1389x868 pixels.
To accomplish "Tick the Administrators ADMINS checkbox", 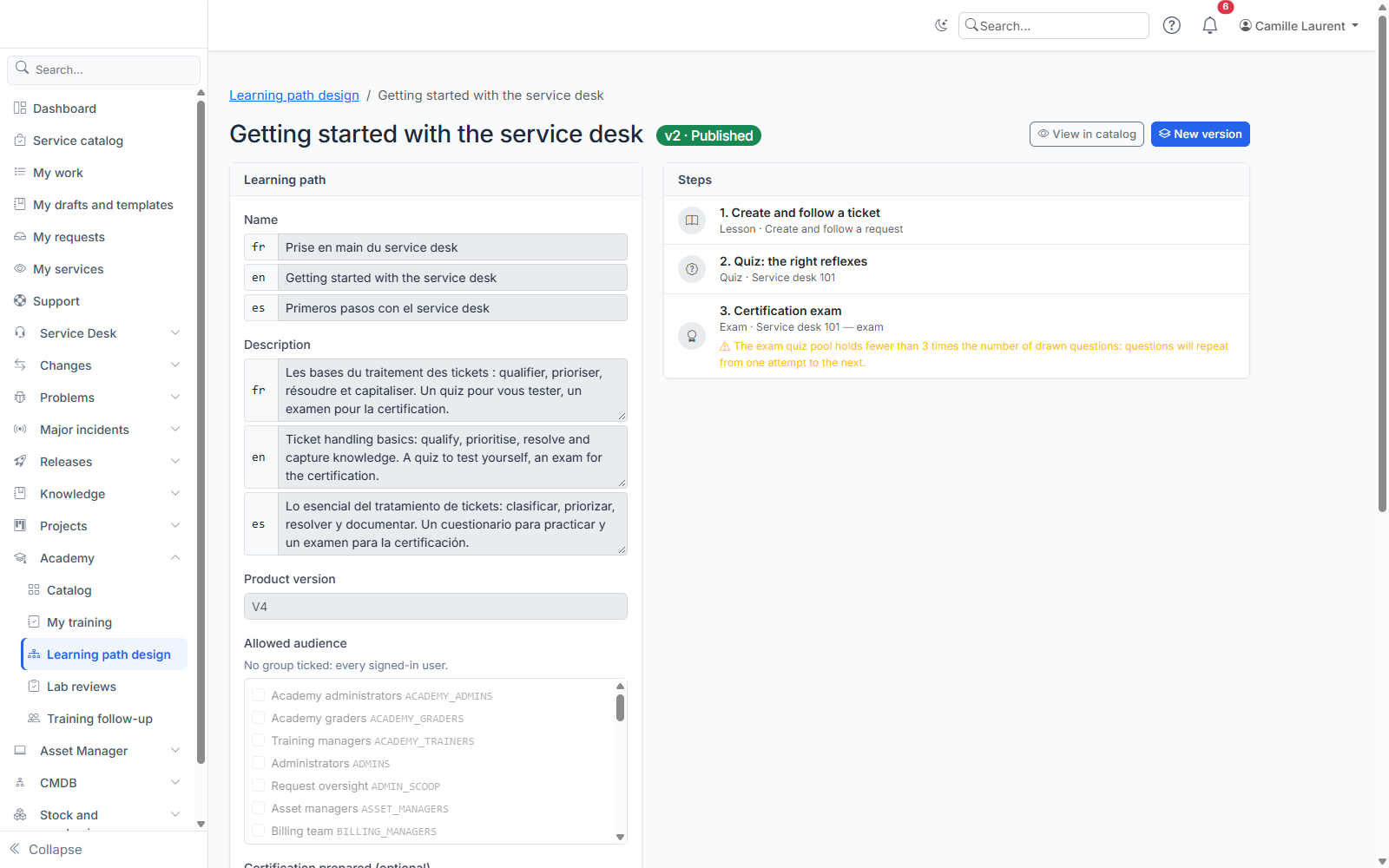I will (258, 763).
